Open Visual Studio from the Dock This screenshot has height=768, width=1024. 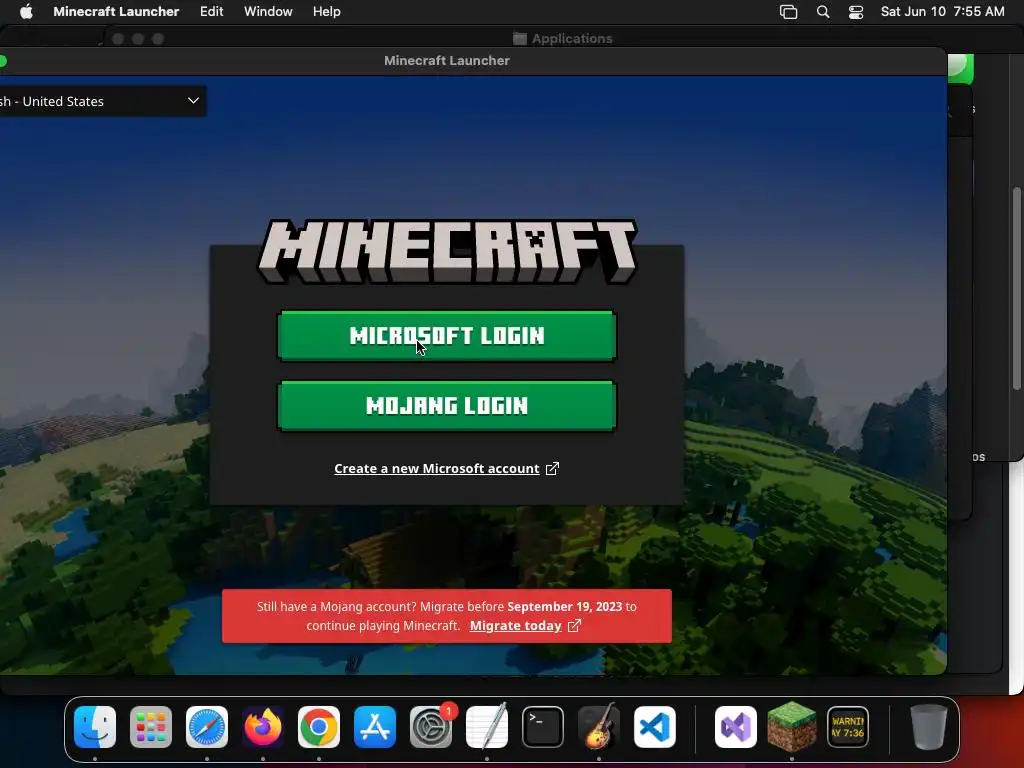(x=736, y=727)
